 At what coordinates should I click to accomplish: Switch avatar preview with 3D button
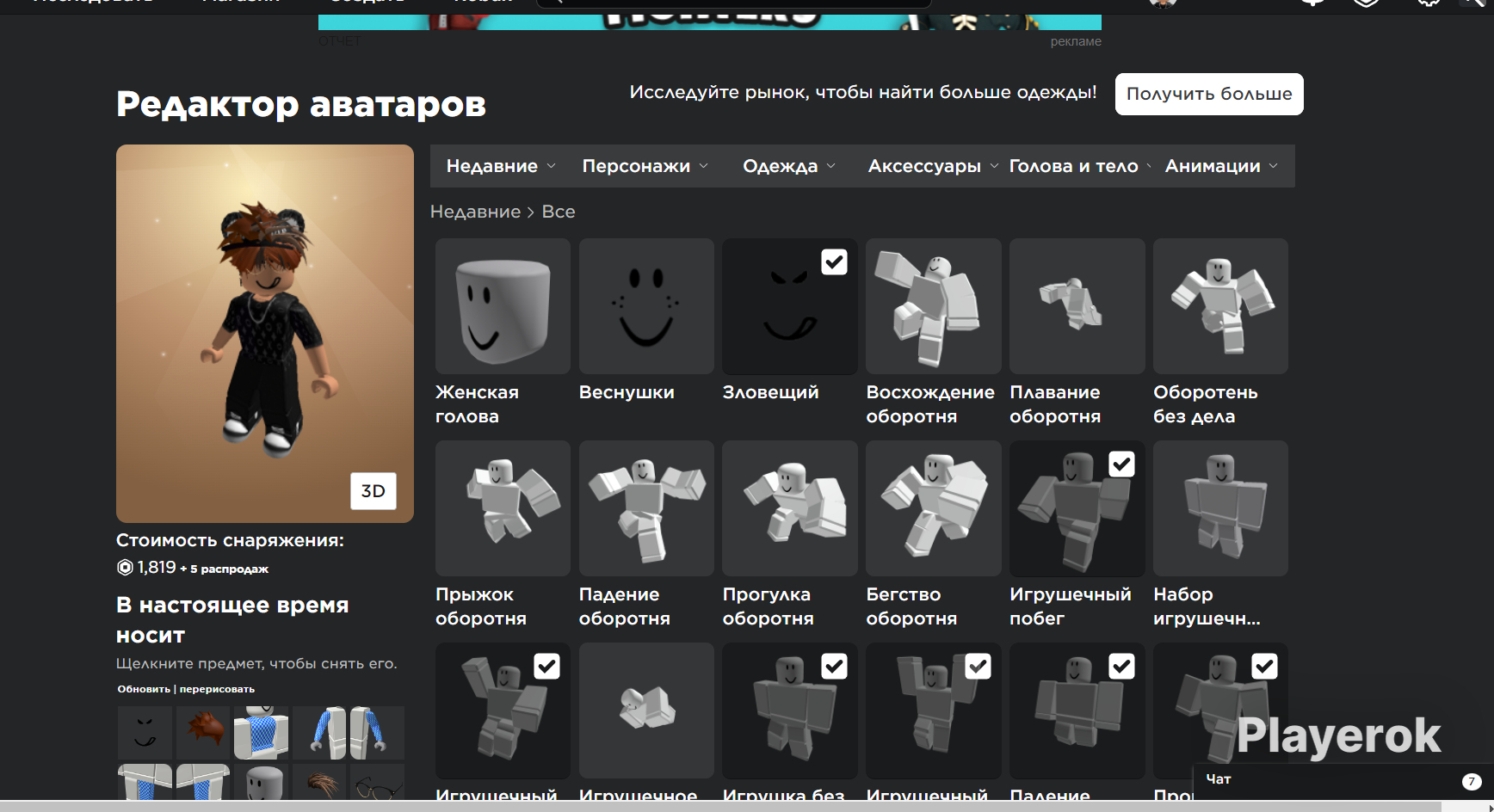(373, 491)
